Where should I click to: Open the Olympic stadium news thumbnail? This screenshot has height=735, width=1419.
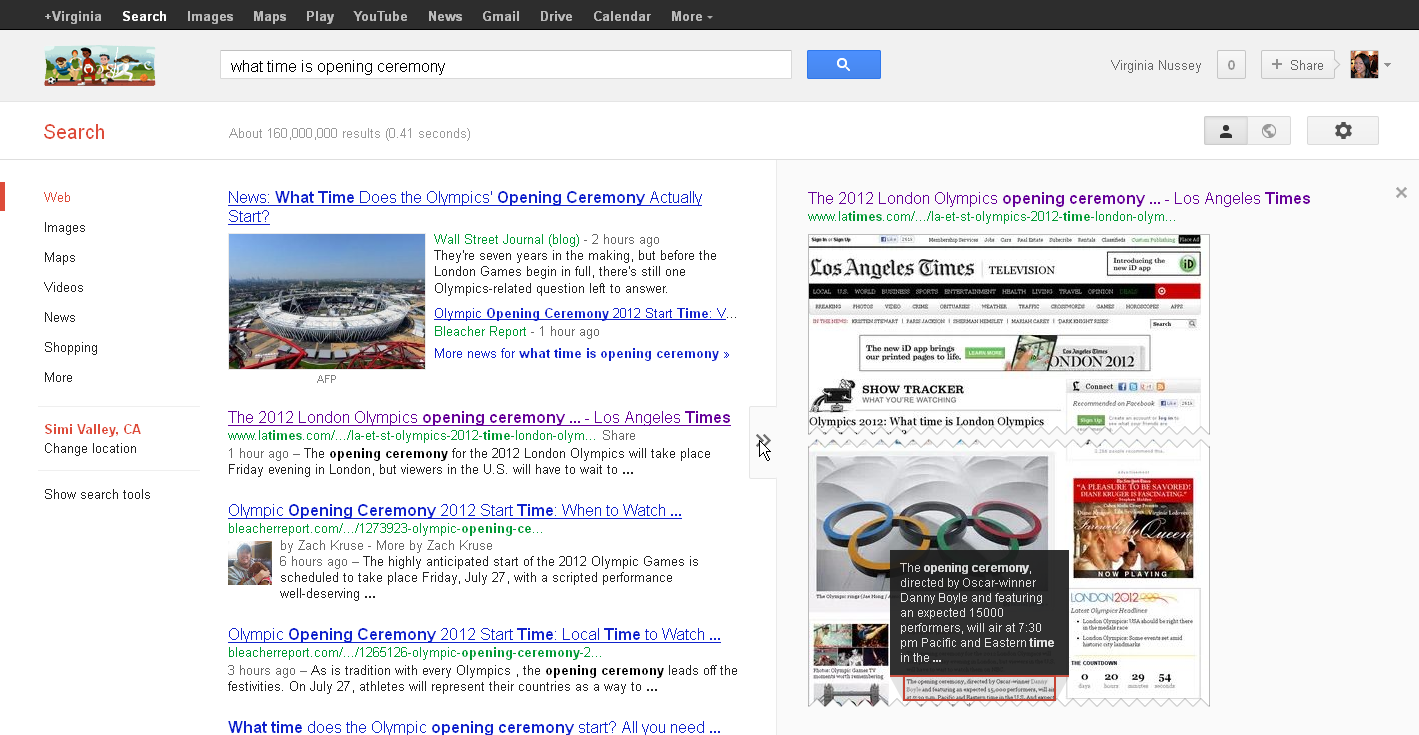[x=327, y=301]
